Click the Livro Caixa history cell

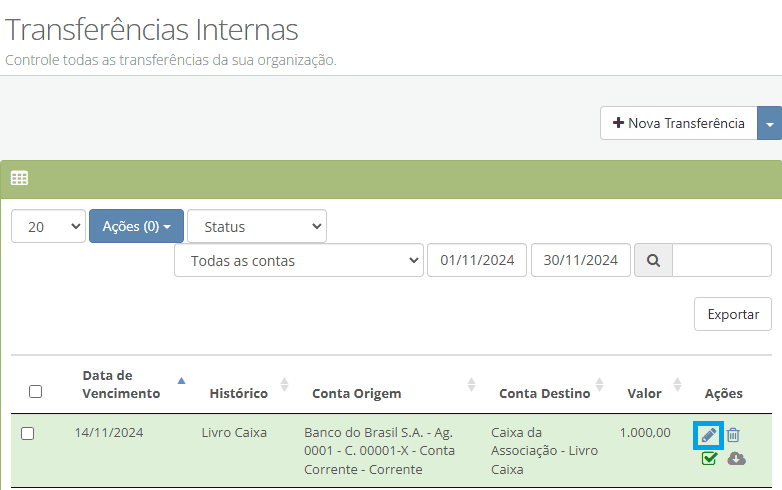(234, 432)
